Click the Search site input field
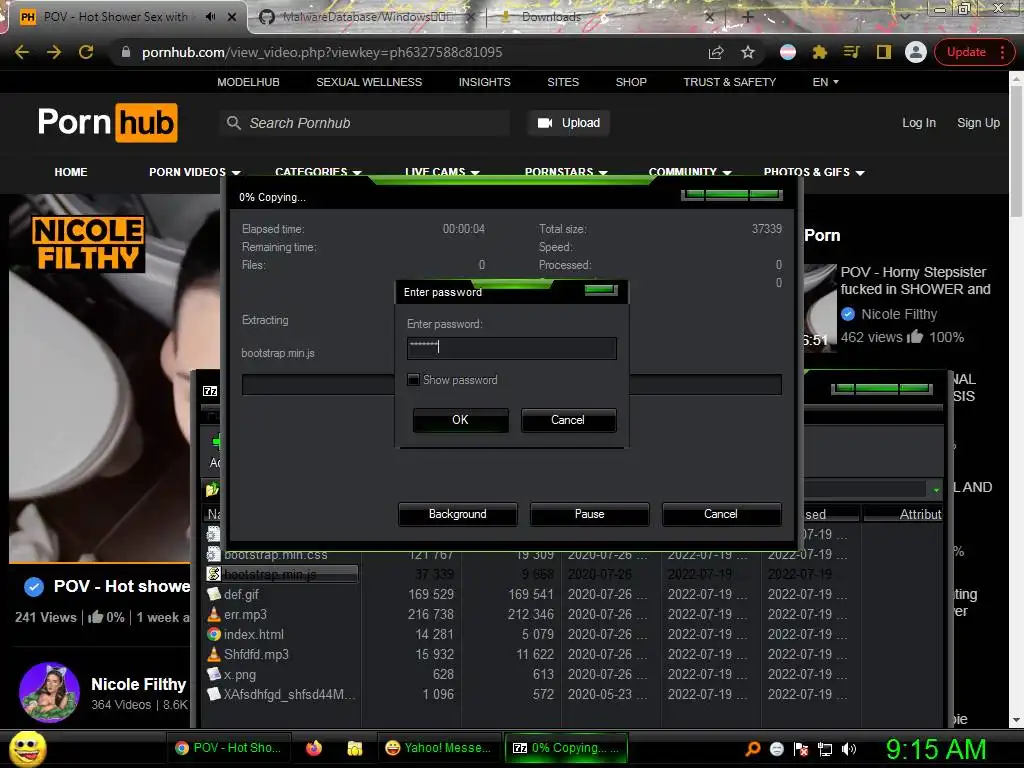Screen dimensions: 1024x768 (x=366, y=123)
